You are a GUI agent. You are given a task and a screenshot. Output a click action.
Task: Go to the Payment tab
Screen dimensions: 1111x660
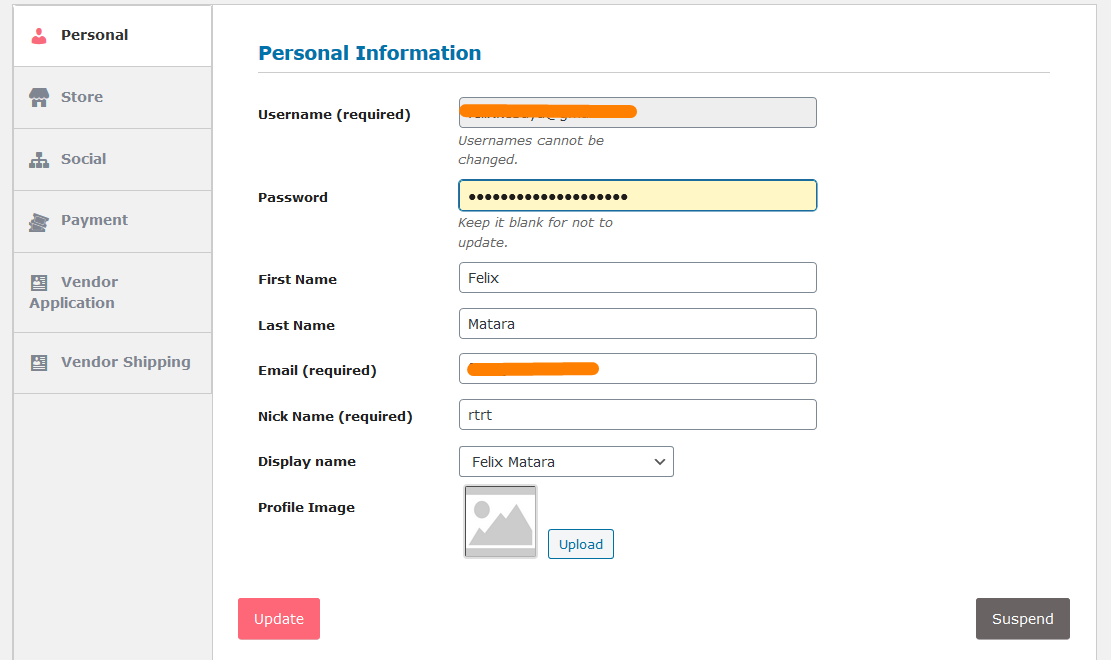coord(113,221)
